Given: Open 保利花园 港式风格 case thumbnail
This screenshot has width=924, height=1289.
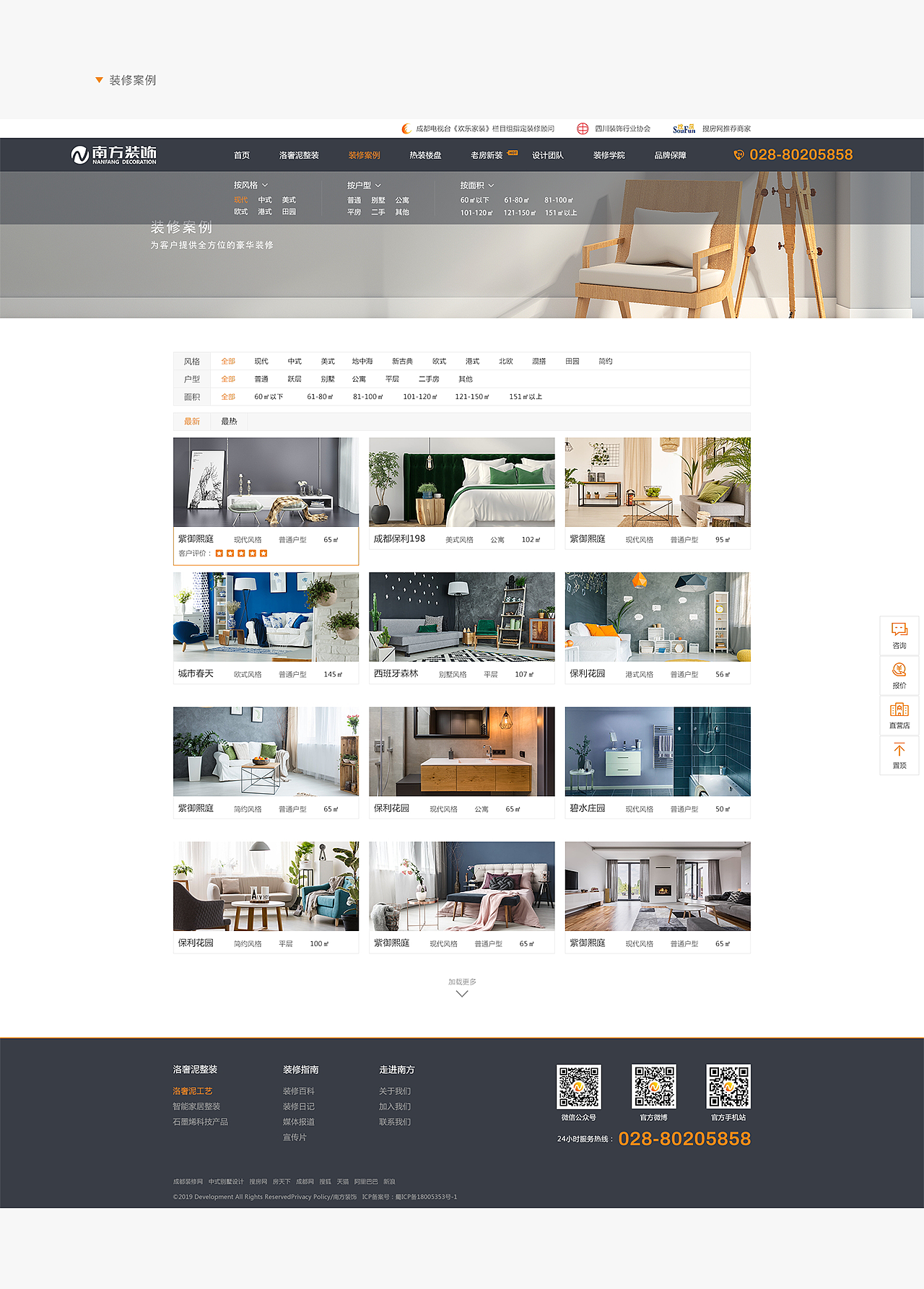Looking at the screenshot, I should [658, 617].
